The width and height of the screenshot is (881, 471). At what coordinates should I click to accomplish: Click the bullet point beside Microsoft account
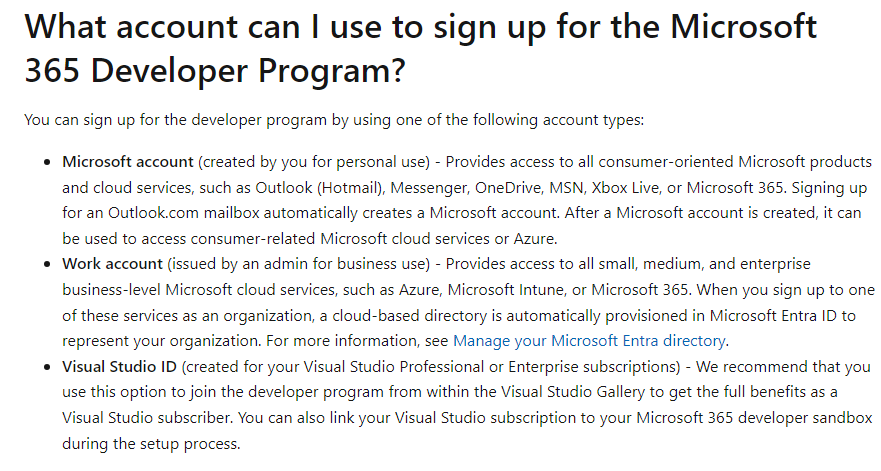pyautogui.click(x=47, y=163)
